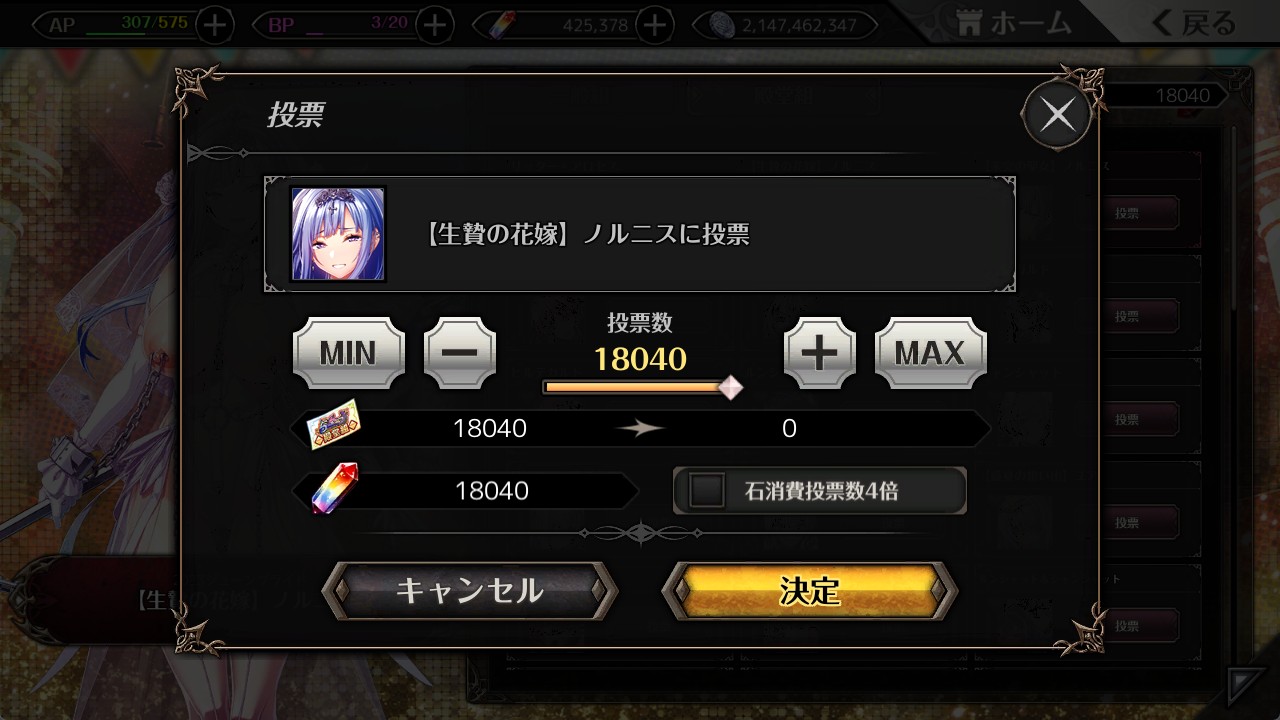1280x720 pixels.
Task: Add BP with the plus icon
Action: pyautogui.click(x=434, y=25)
